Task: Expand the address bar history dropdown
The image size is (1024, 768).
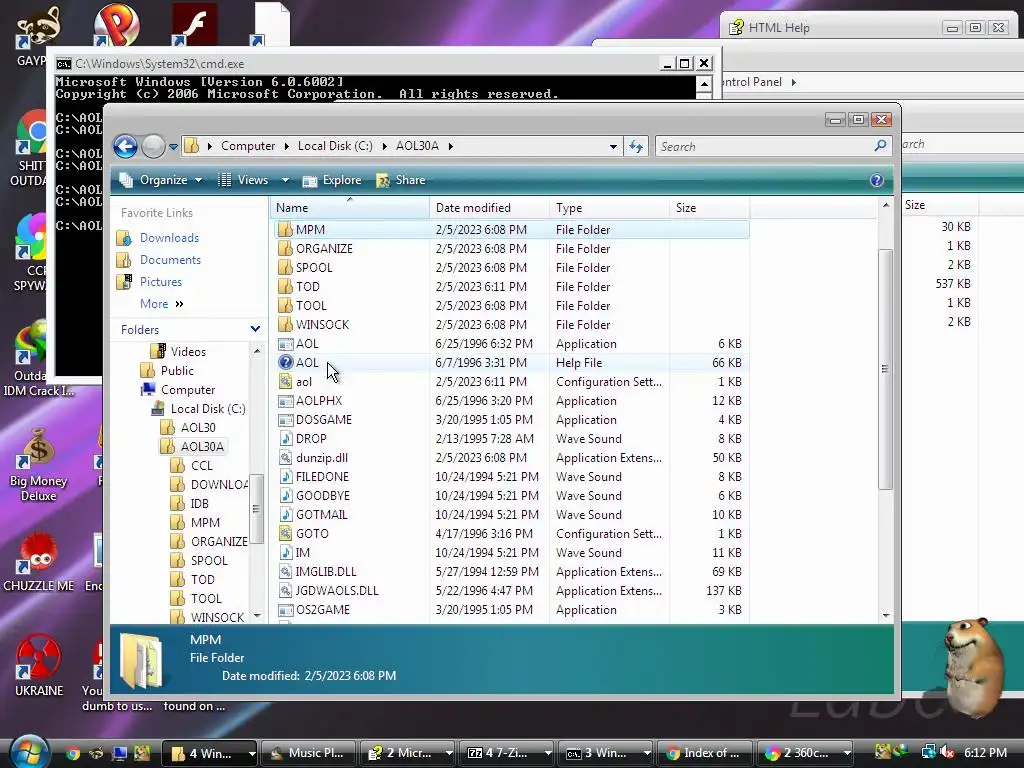Action: [613, 146]
